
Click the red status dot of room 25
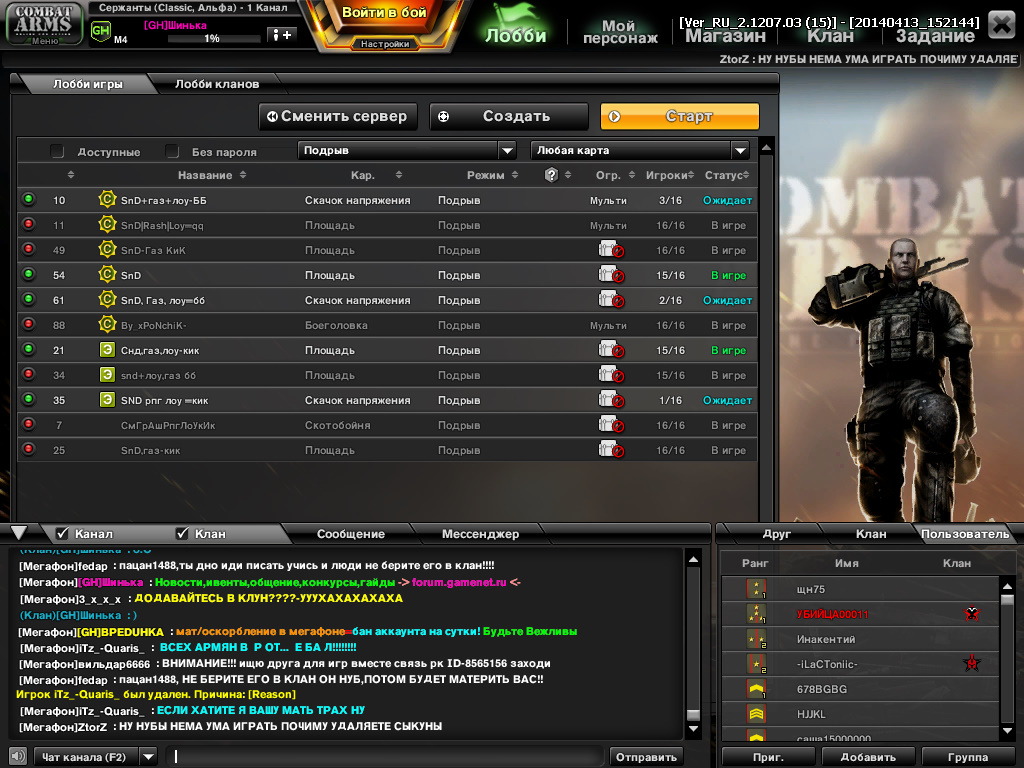[29, 449]
